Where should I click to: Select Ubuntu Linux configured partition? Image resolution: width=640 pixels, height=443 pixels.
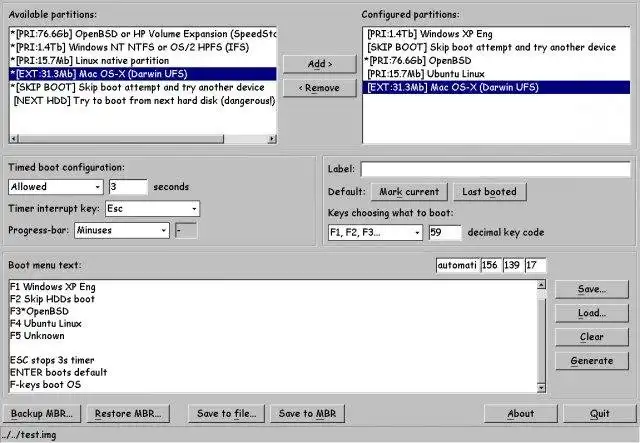(x=496, y=74)
